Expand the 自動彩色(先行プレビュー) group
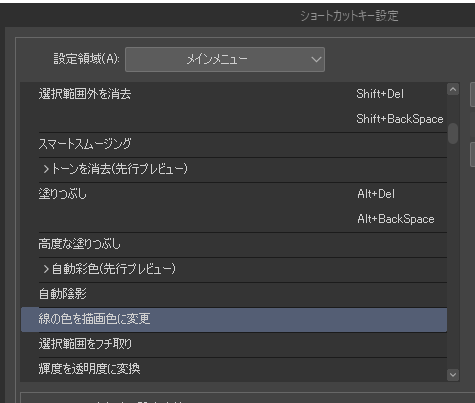This screenshot has height=403, width=475. [x=46, y=269]
